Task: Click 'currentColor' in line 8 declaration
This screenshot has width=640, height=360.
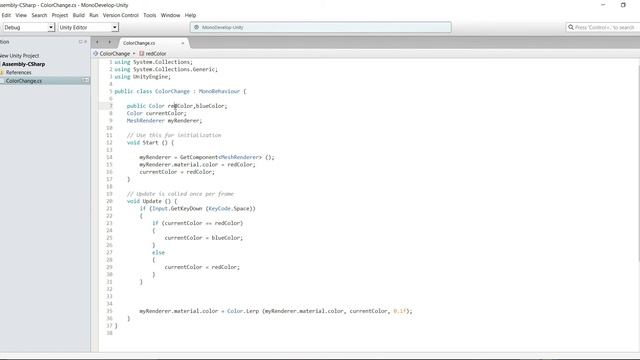Action: 164,113
